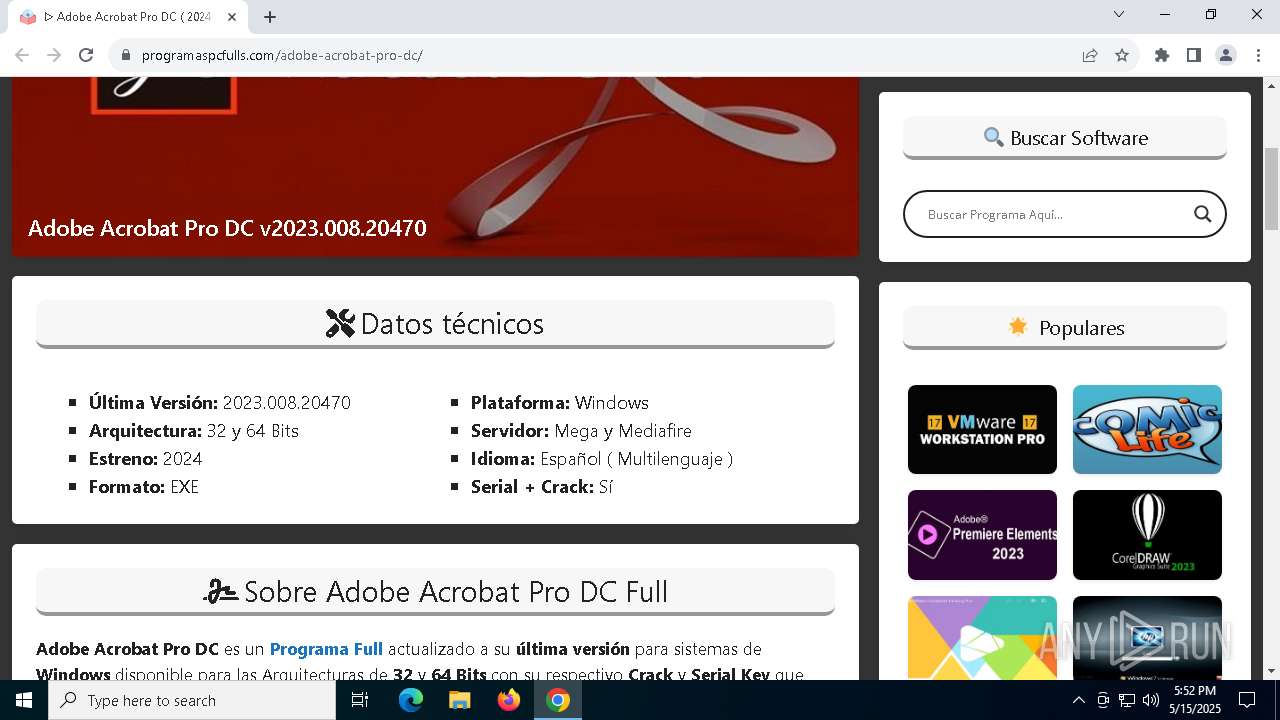Click Estreno 2024 text
This screenshot has height=720, width=1280.
[145, 459]
